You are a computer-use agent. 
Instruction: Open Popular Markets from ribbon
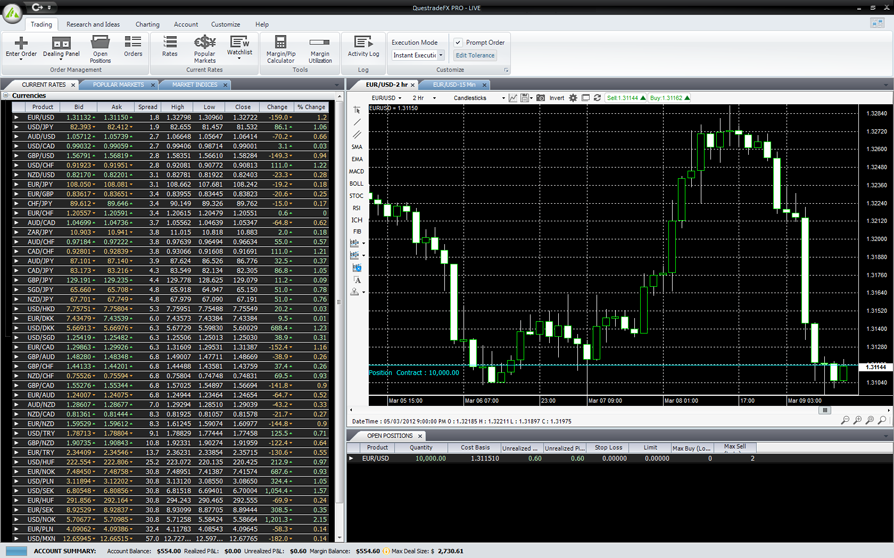pyautogui.click(x=205, y=49)
